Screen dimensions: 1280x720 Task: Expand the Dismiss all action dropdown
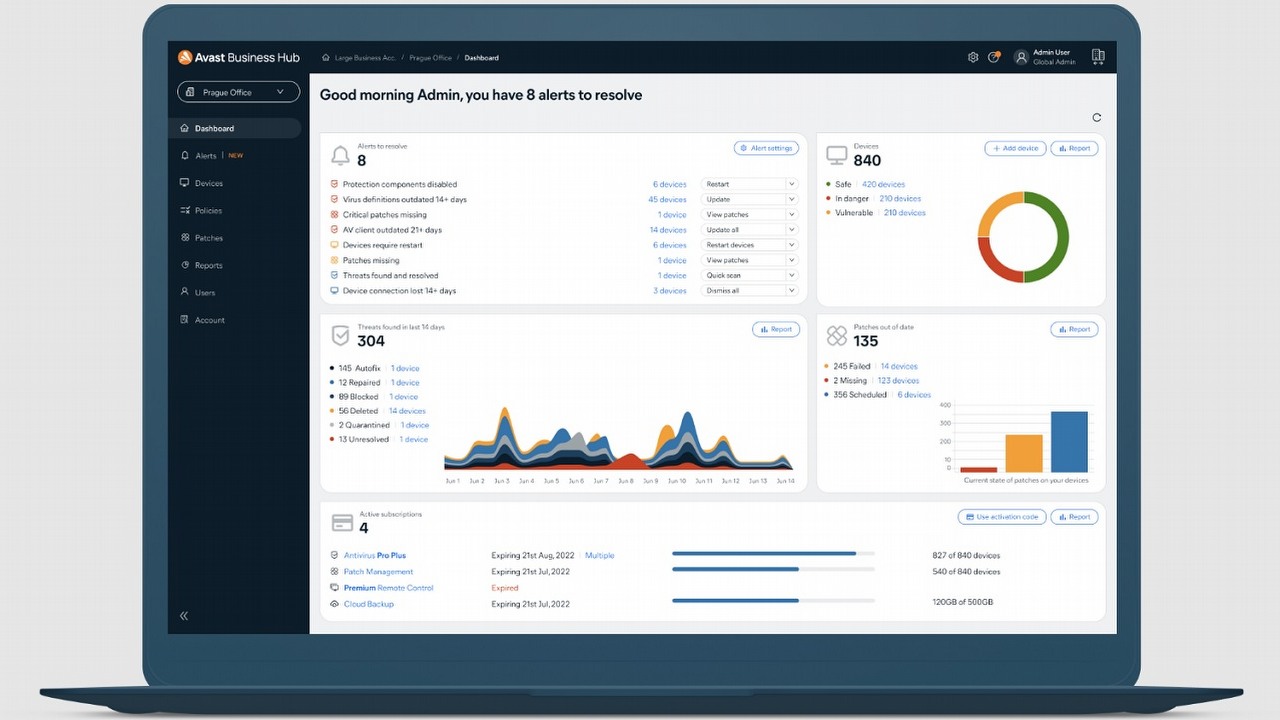click(x=749, y=291)
